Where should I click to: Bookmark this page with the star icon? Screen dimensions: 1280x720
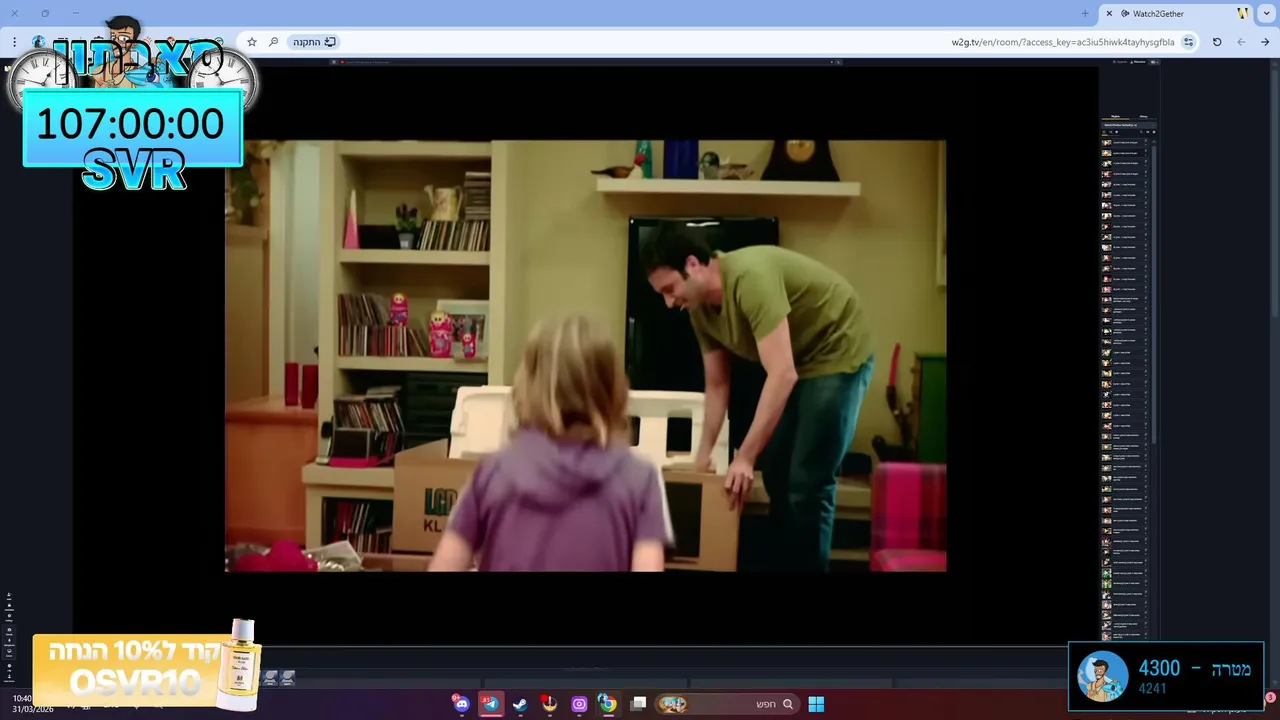pos(252,42)
